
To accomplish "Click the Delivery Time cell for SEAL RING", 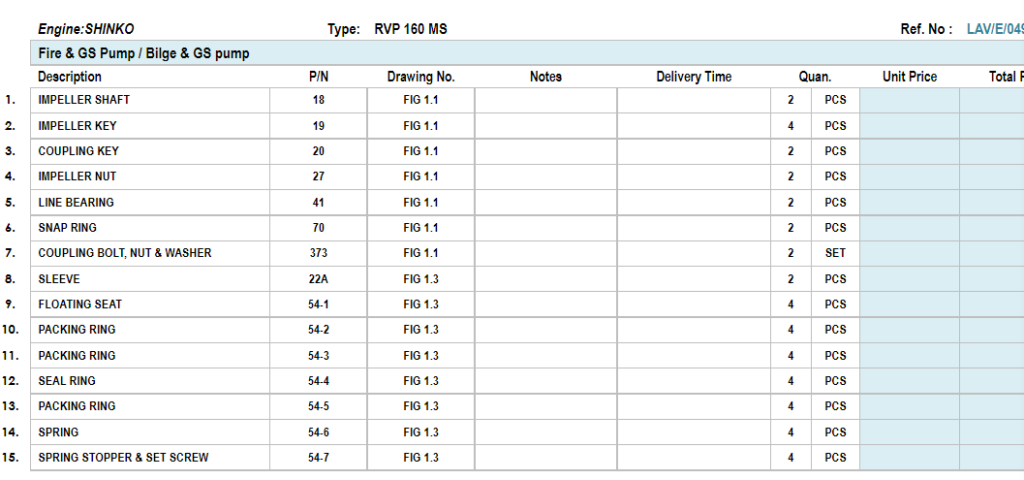I will (x=693, y=381).
